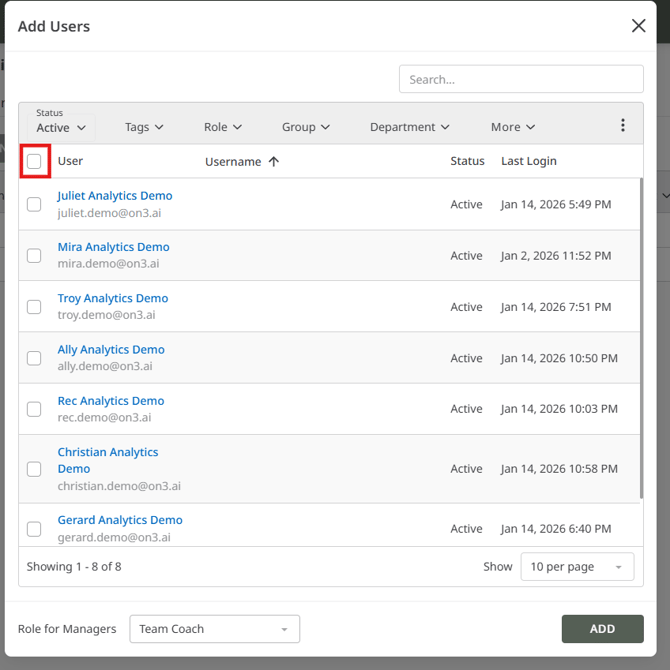
Task: Close the Add Users dialog
Action: click(x=638, y=26)
